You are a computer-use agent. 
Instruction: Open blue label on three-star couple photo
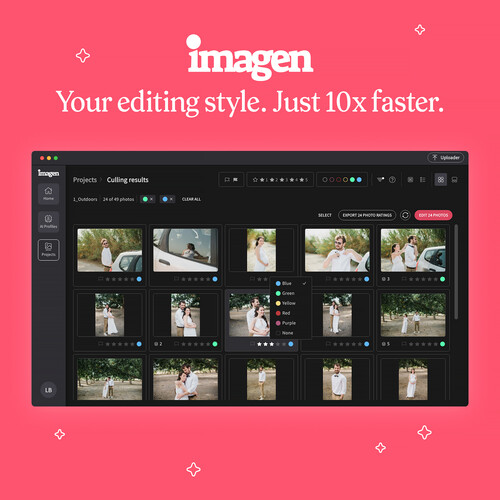(x=291, y=344)
